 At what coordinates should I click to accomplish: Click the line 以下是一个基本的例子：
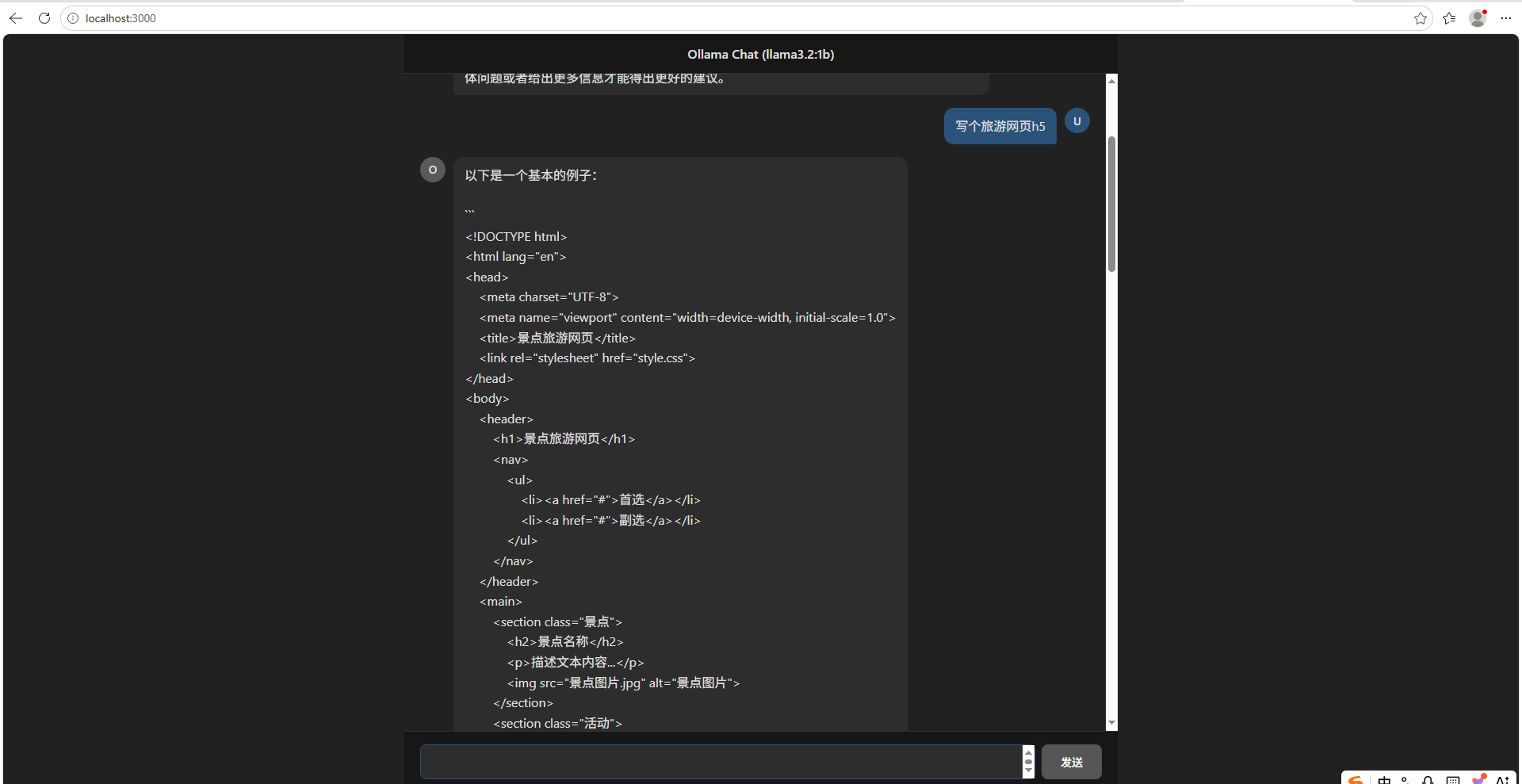[x=532, y=175]
